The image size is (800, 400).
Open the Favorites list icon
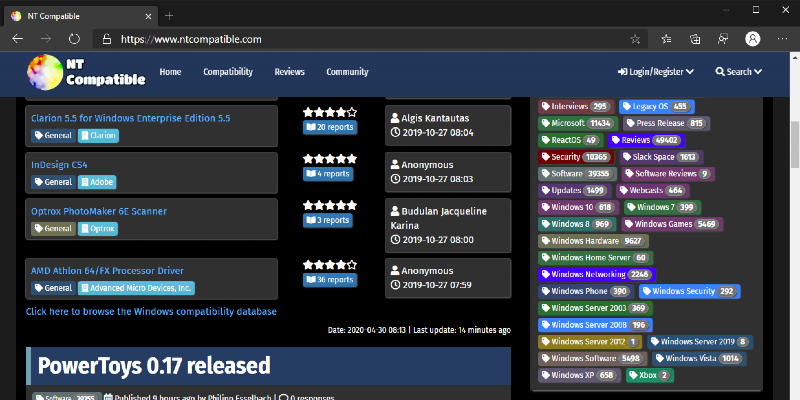coord(666,39)
